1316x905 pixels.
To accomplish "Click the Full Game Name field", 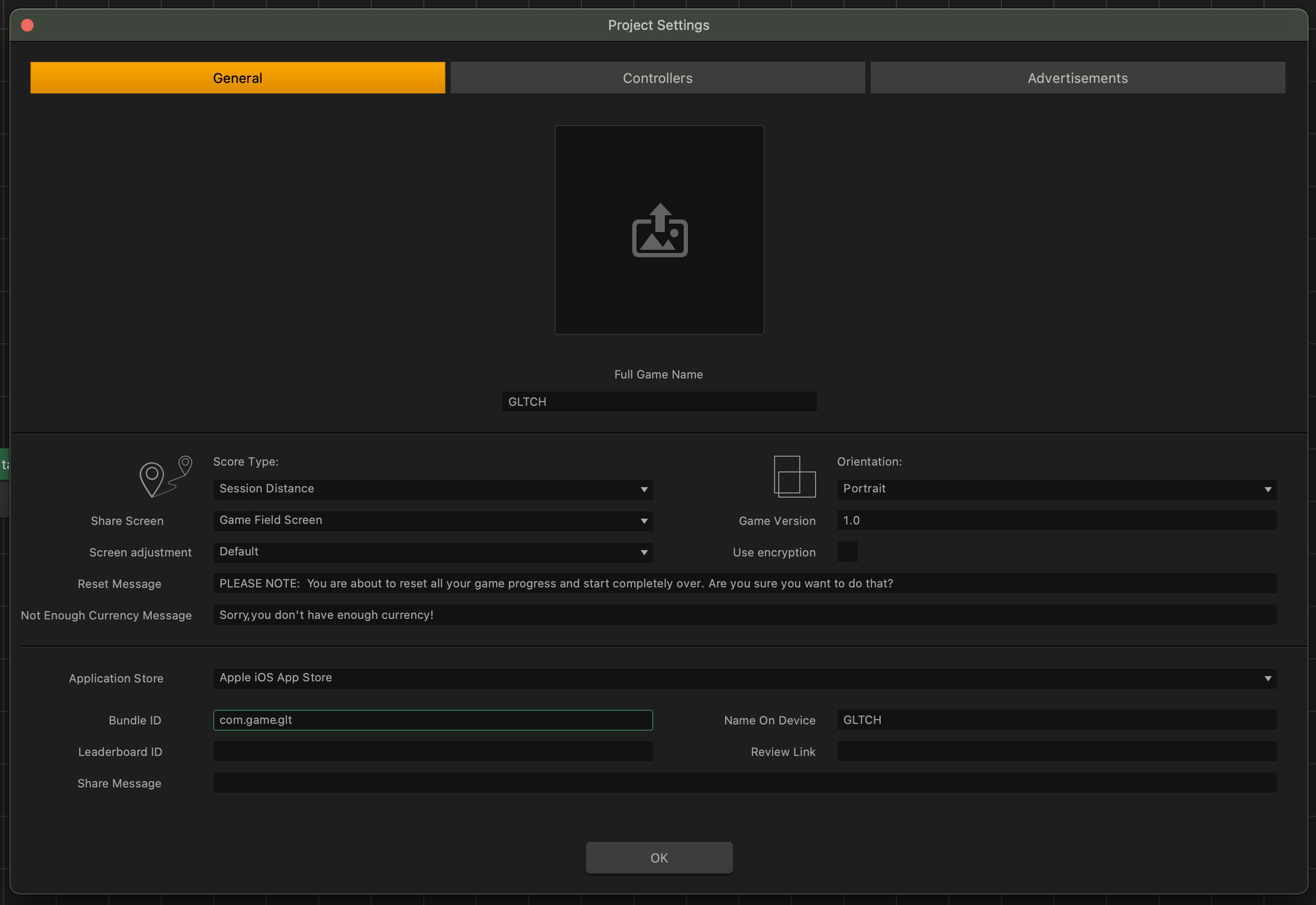I will [x=659, y=402].
